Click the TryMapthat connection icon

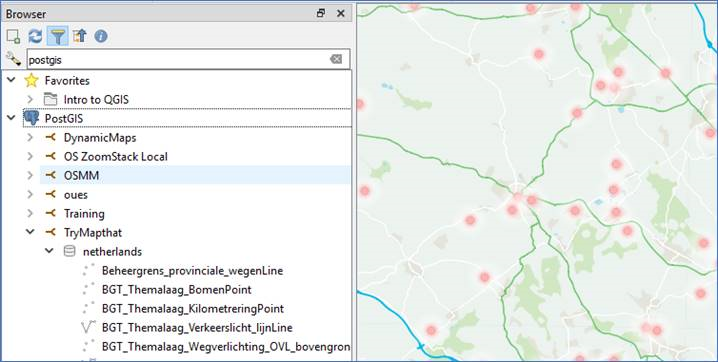coord(50,232)
